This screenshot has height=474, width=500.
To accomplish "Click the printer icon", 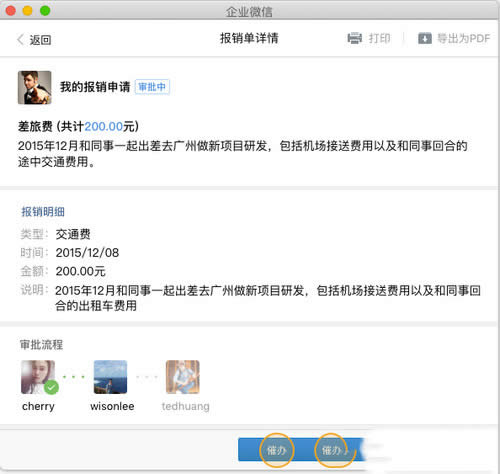I will click(x=355, y=38).
